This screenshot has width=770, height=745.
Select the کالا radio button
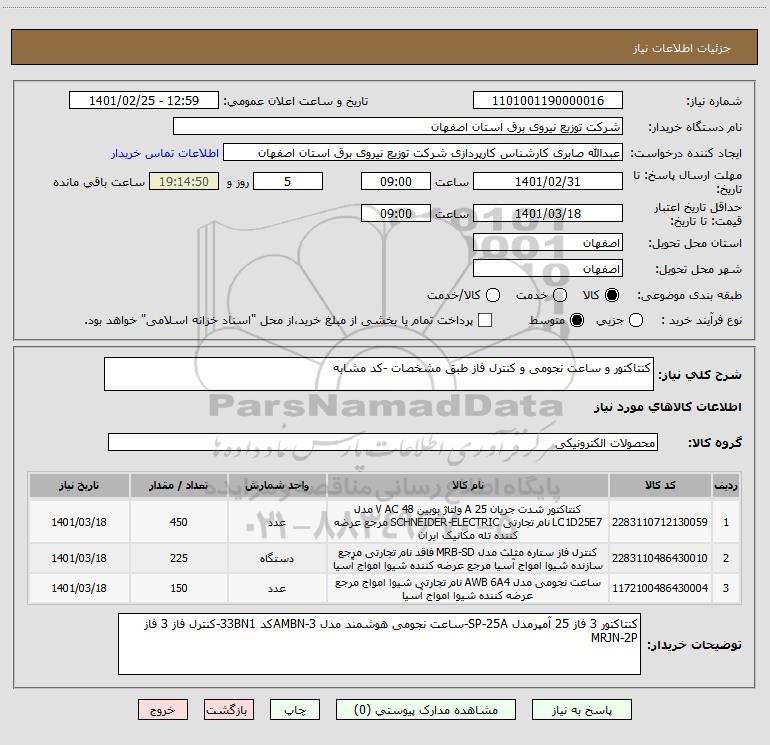(612, 295)
